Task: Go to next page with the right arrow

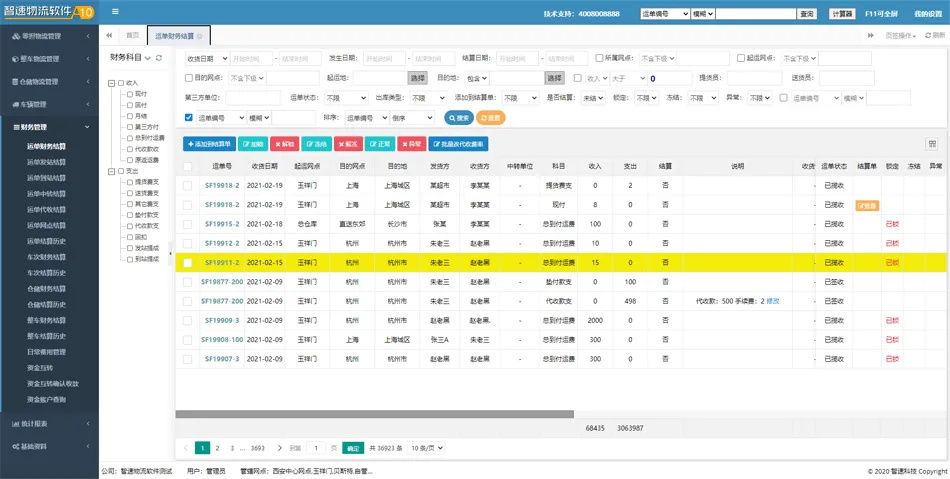Action: [x=279, y=448]
